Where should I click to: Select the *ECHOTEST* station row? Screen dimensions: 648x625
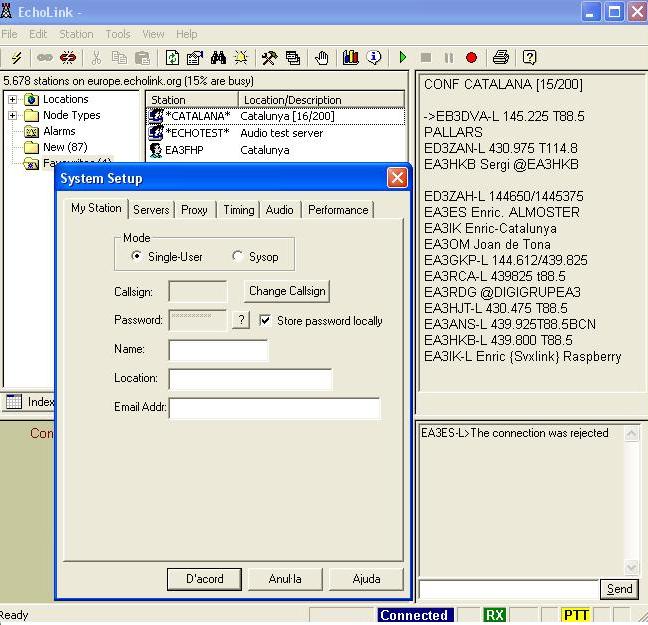275,133
